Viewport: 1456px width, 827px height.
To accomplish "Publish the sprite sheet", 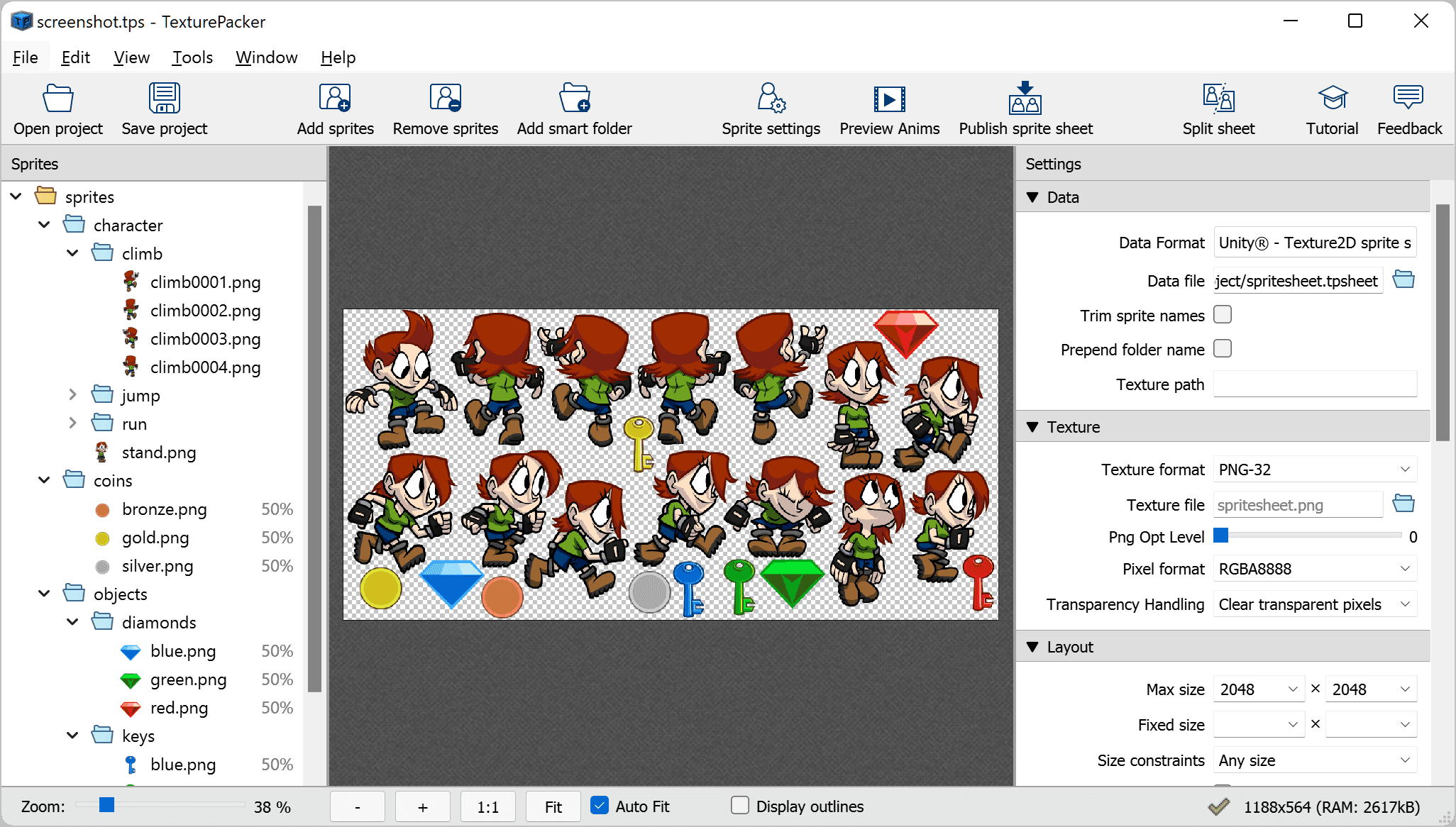I will pos(1026,108).
